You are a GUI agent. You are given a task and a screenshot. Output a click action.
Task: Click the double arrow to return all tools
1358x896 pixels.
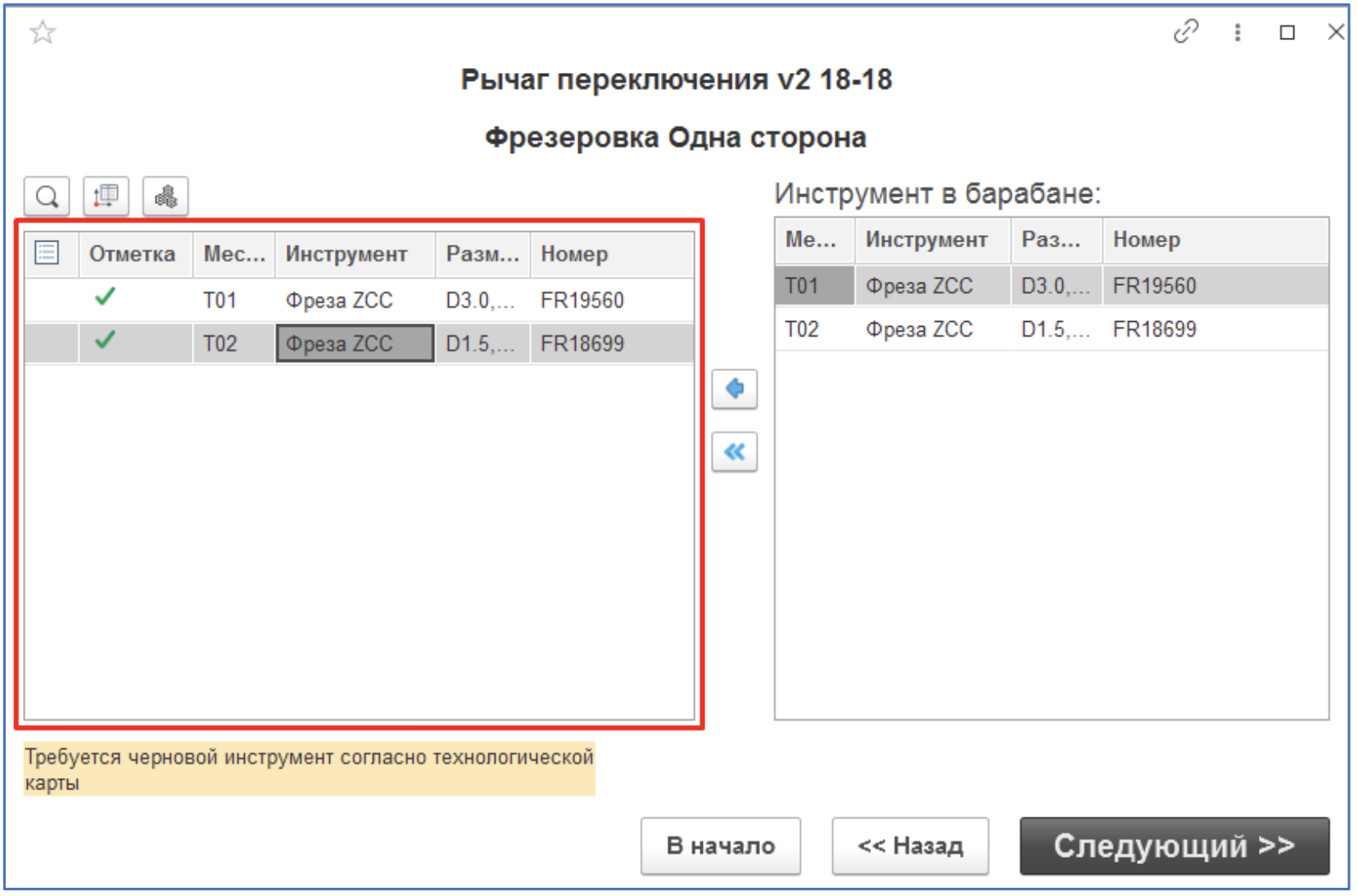[x=736, y=451]
